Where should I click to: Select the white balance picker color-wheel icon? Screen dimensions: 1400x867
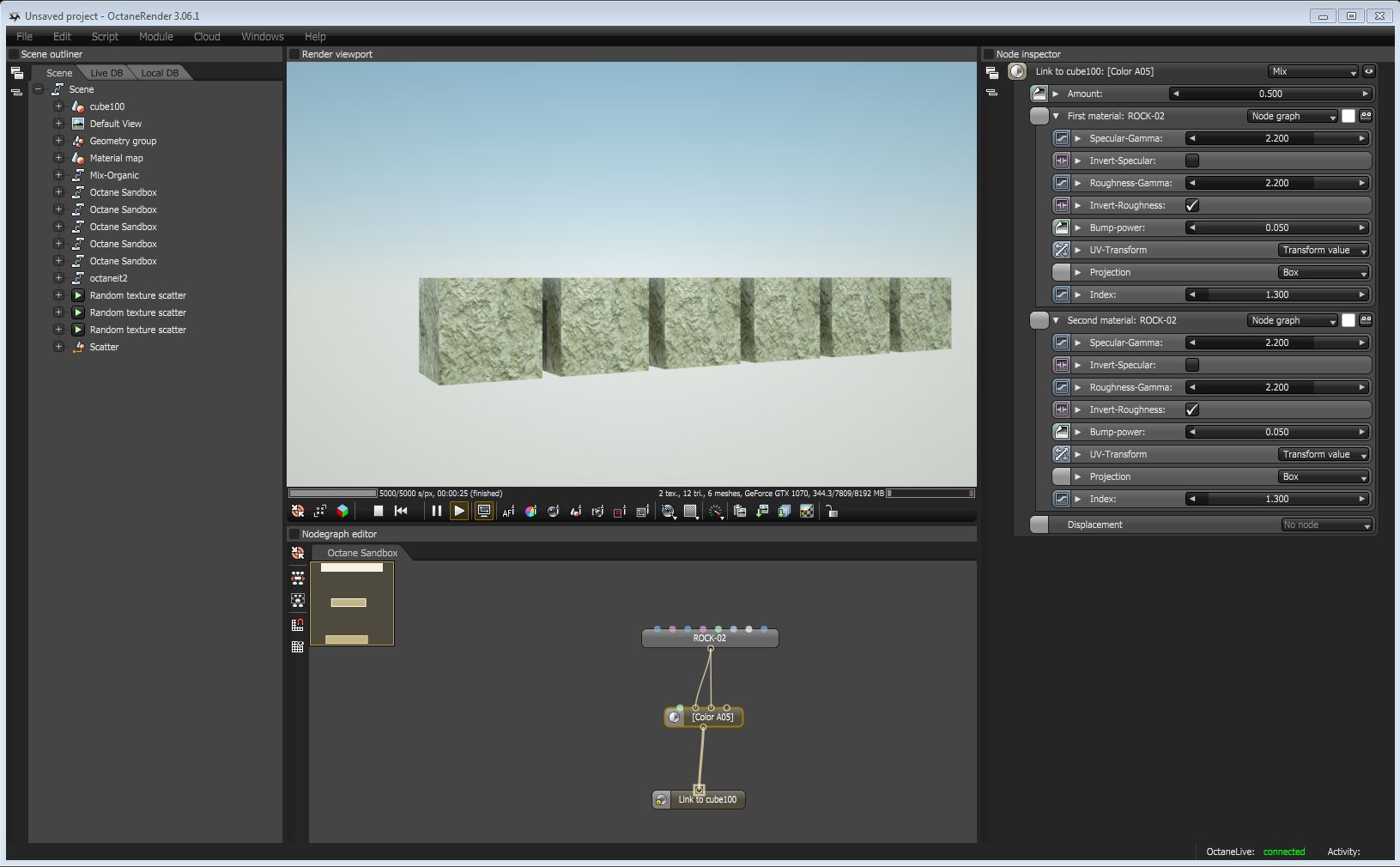click(x=530, y=512)
